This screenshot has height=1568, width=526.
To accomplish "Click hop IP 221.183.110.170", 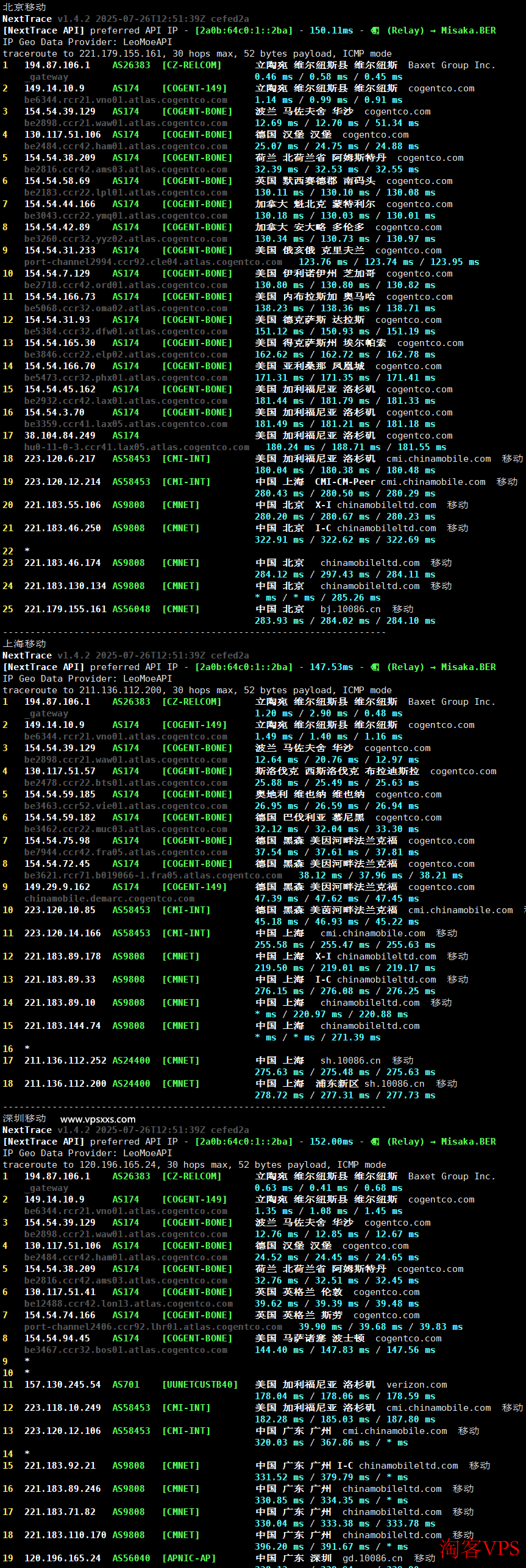I will coord(65,1535).
